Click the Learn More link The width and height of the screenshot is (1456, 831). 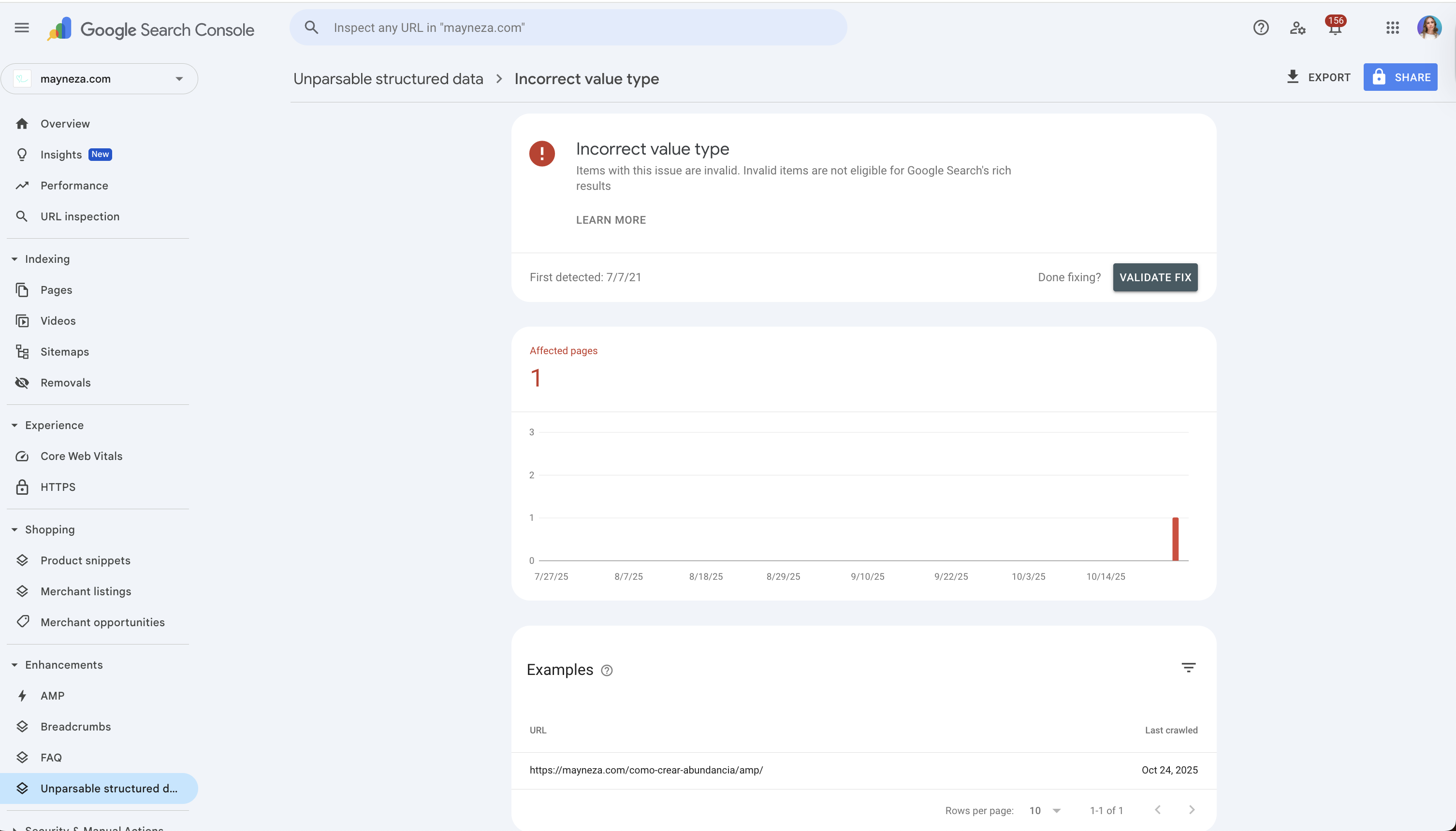[611, 220]
